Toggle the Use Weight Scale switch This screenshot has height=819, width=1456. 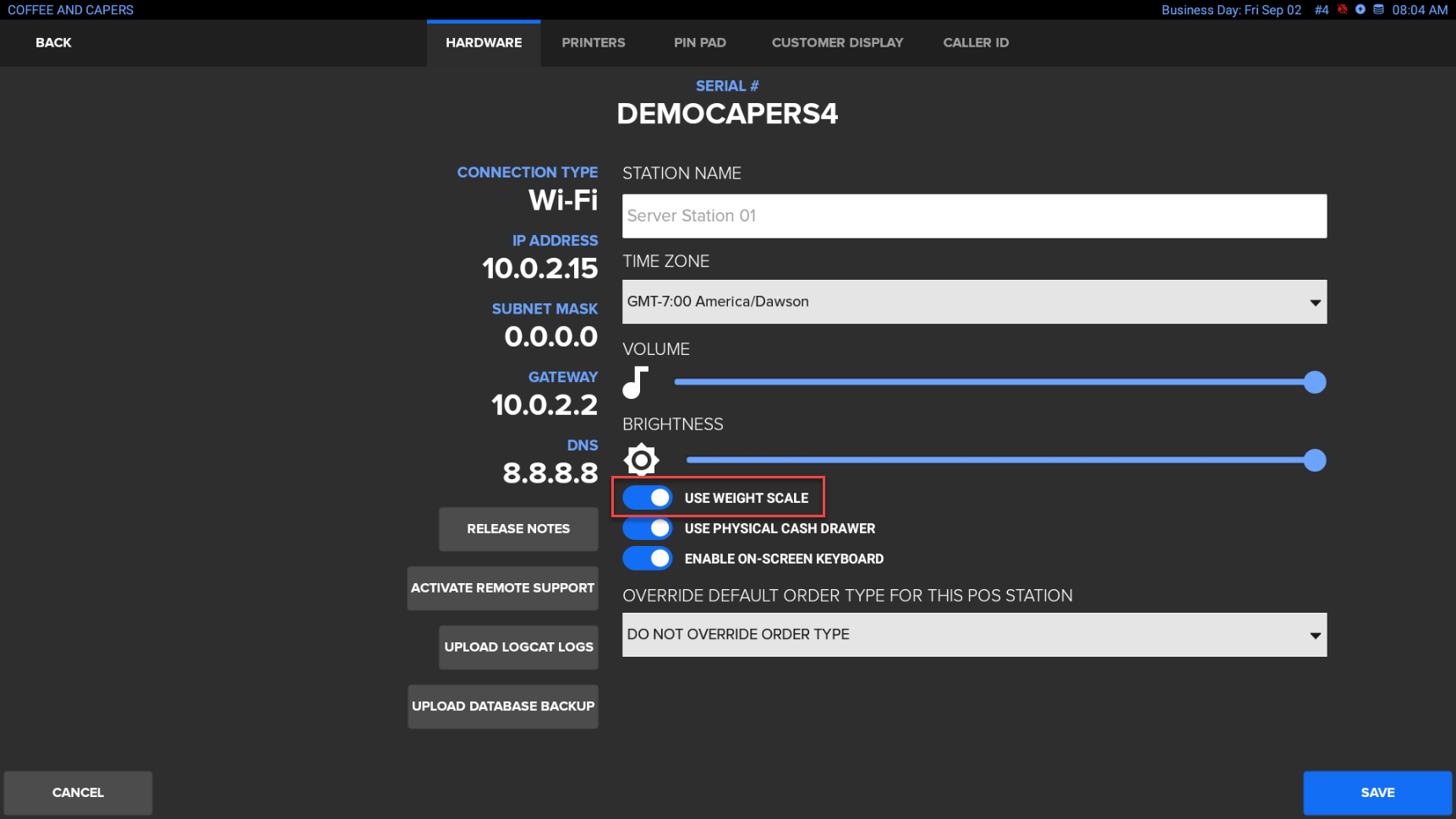point(648,498)
